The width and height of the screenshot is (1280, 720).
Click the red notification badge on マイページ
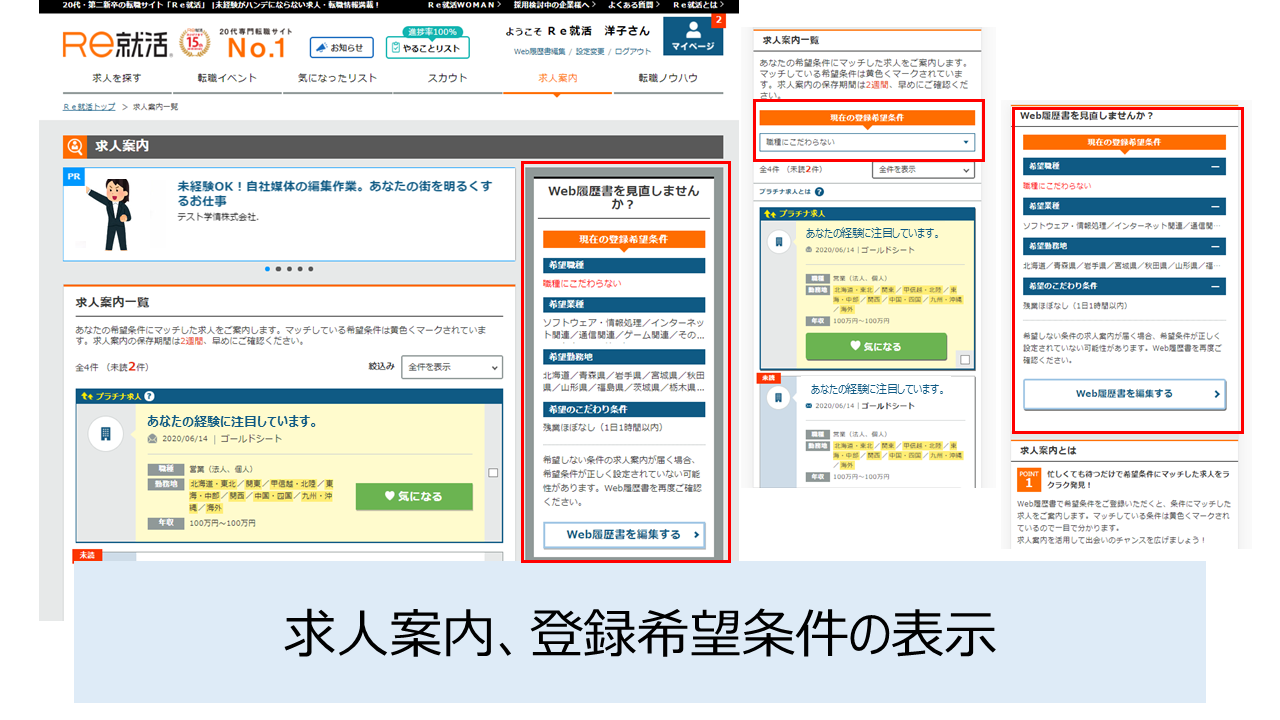pyautogui.click(x=718, y=20)
